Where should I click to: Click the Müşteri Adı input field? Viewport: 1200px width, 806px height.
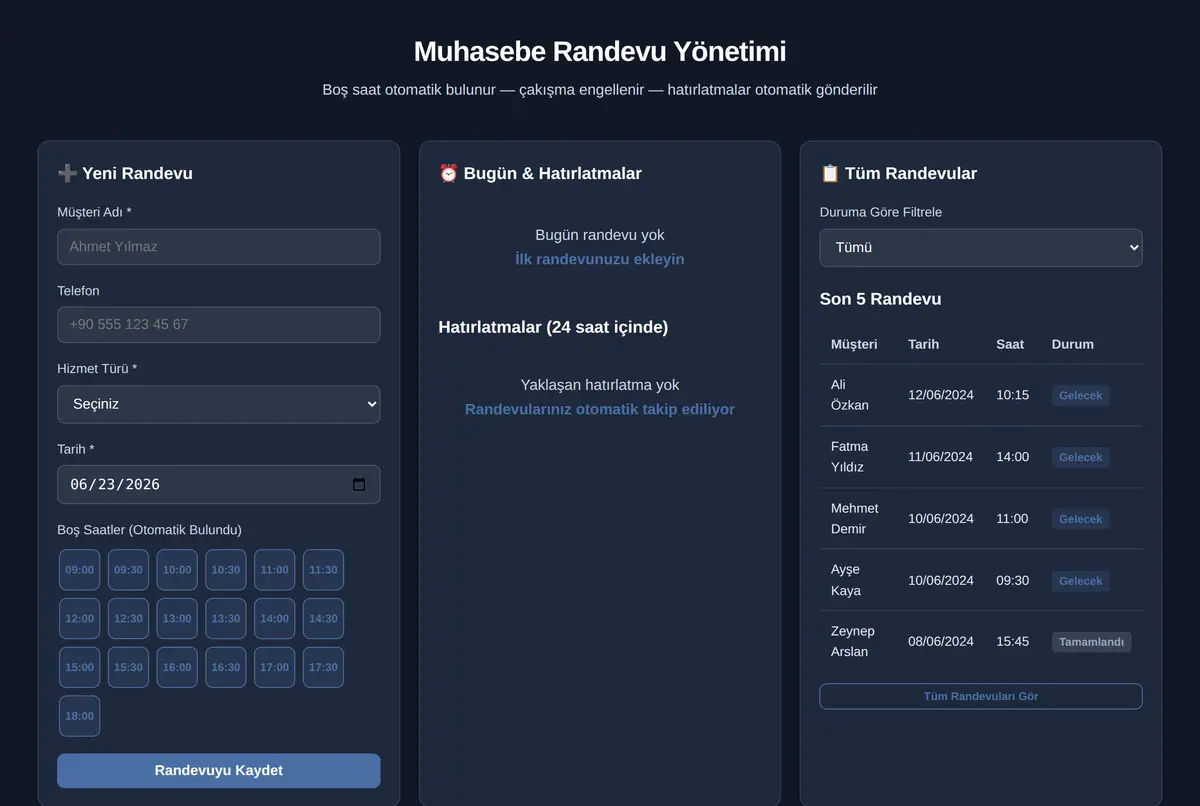point(218,247)
